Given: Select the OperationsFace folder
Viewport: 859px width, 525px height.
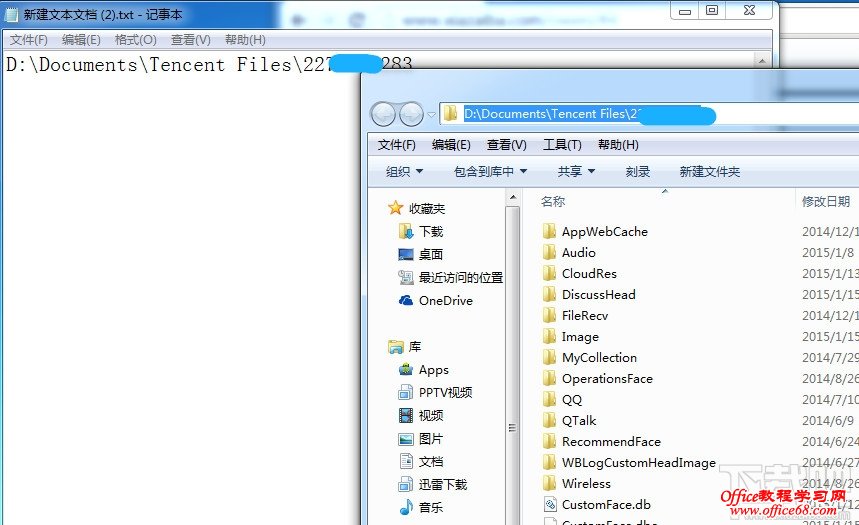Looking at the screenshot, I should pos(607,379).
